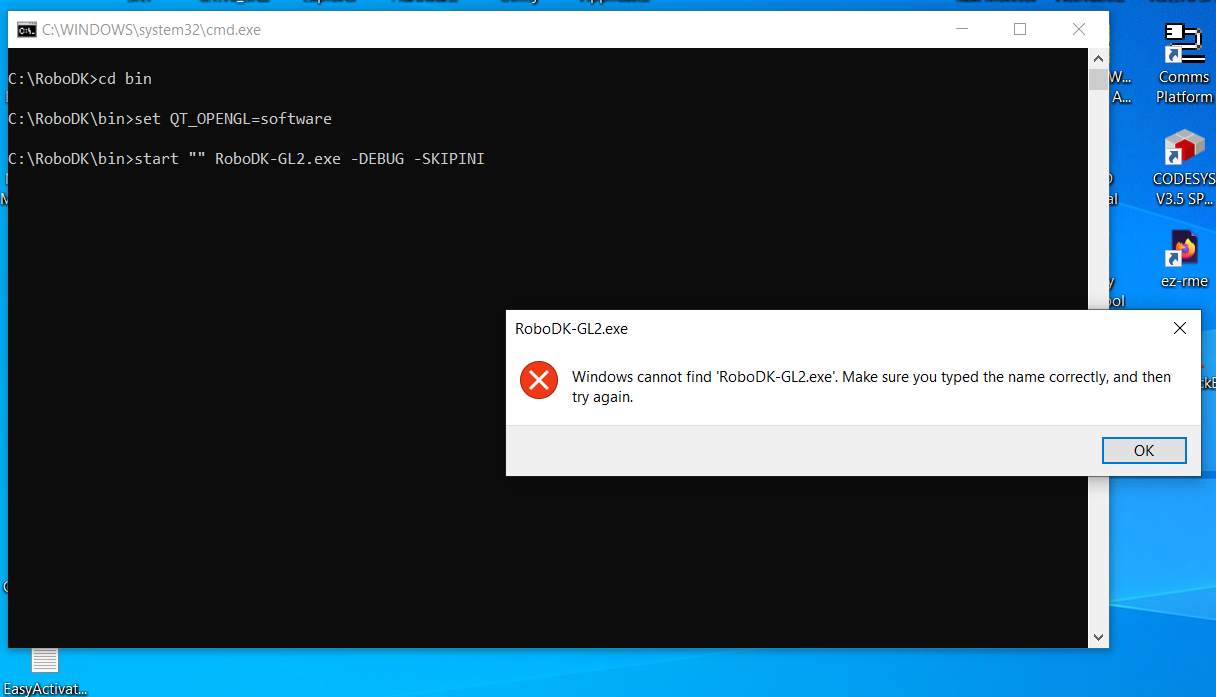Click the 'set QT_OPENGL=software' command line

(170, 119)
